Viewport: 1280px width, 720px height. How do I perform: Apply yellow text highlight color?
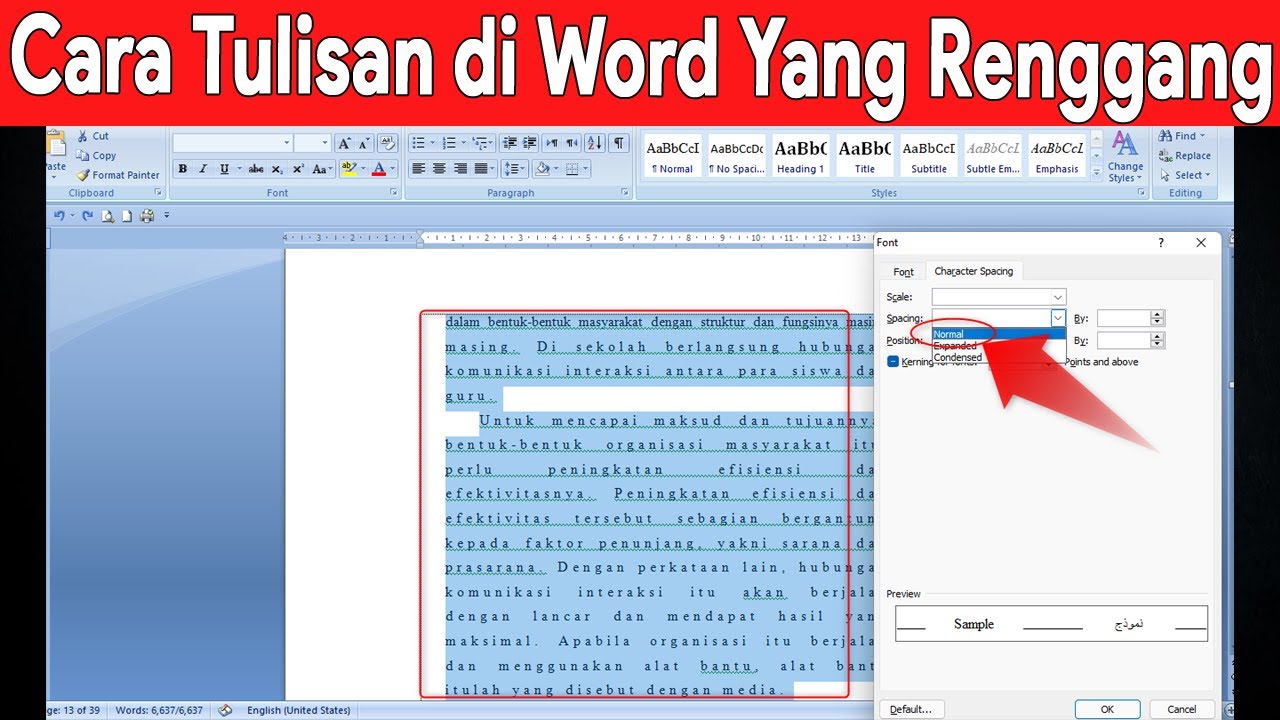coord(350,168)
